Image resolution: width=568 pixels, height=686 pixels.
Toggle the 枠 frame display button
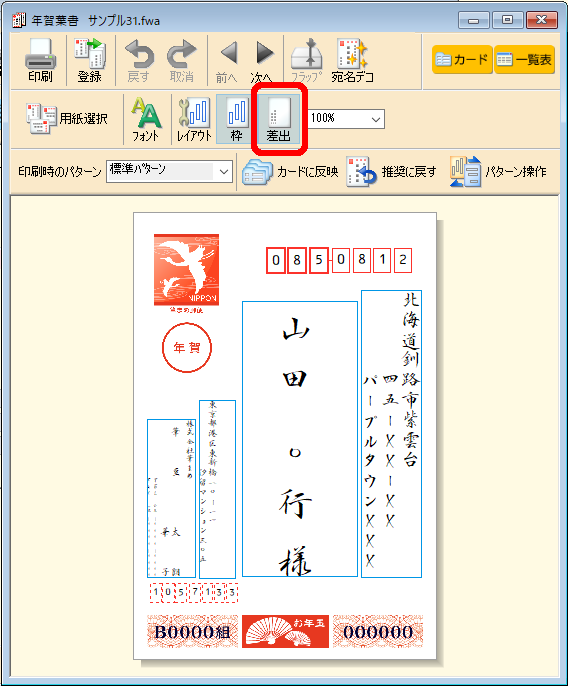(236, 119)
